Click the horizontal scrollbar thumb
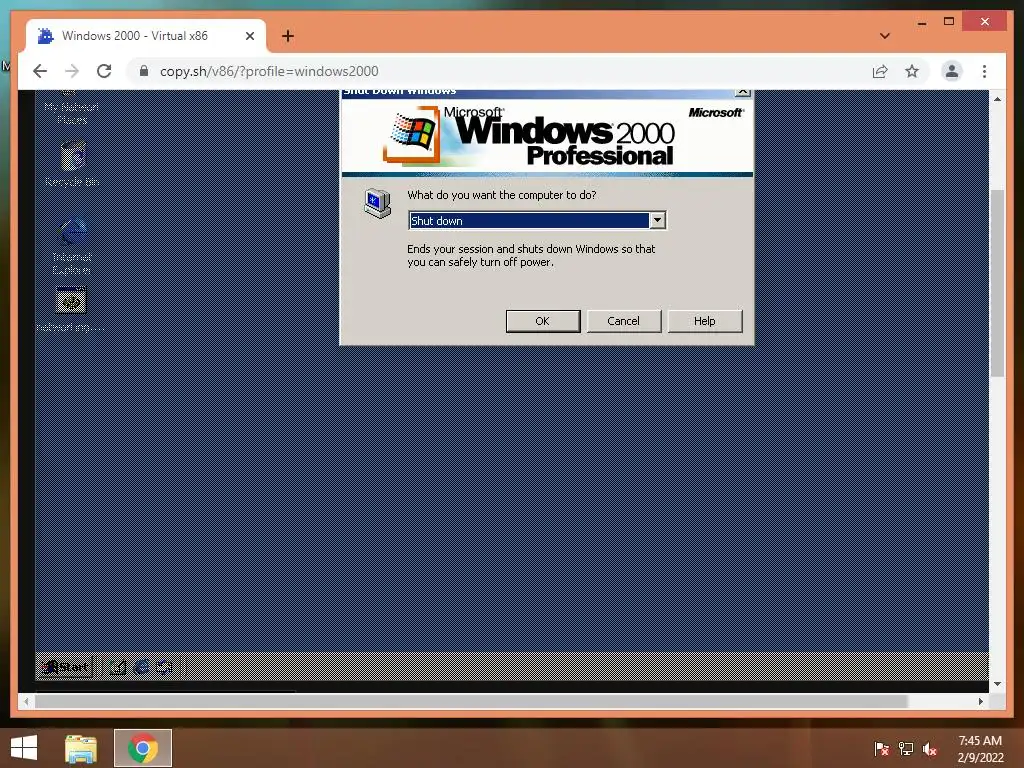Viewport: 1024px width, 768px height. [x=471, y=701]
